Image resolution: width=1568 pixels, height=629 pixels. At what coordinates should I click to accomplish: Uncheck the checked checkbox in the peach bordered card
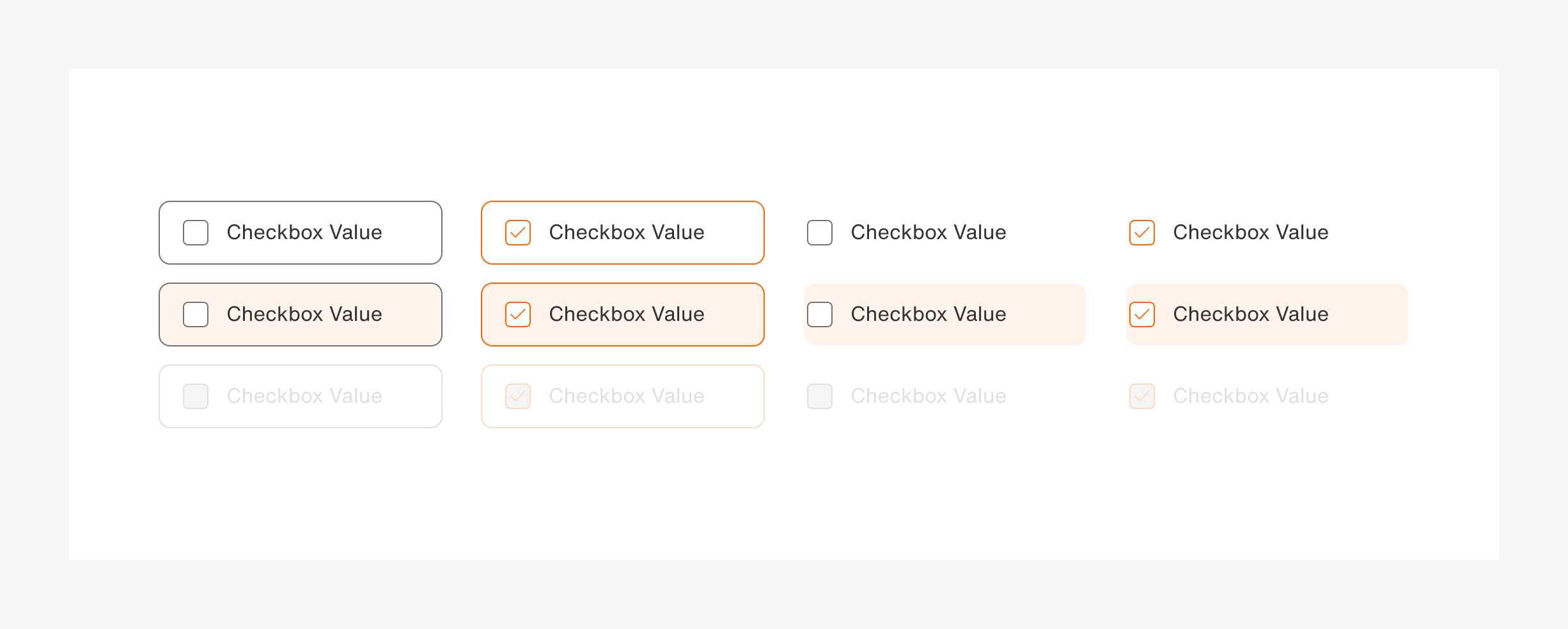[x=517, y=314]
